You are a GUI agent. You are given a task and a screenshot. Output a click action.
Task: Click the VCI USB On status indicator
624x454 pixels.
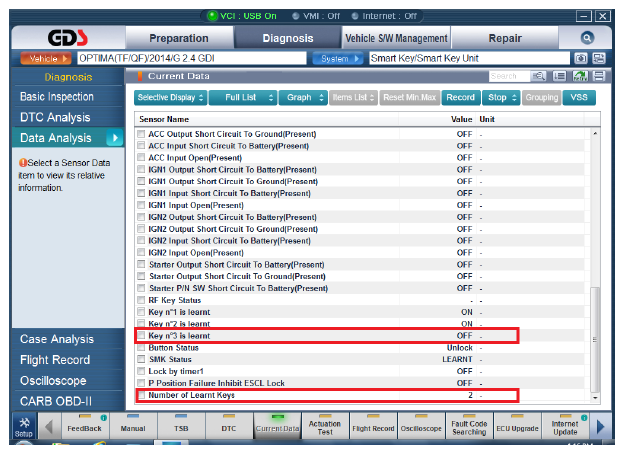(242, 16)
